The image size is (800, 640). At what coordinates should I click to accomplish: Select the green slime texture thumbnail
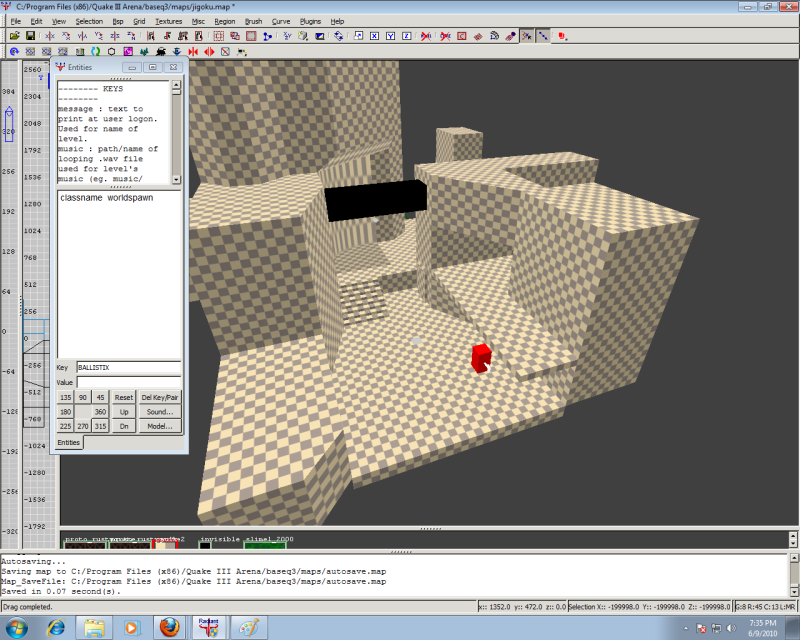click(x=264, y=545)
